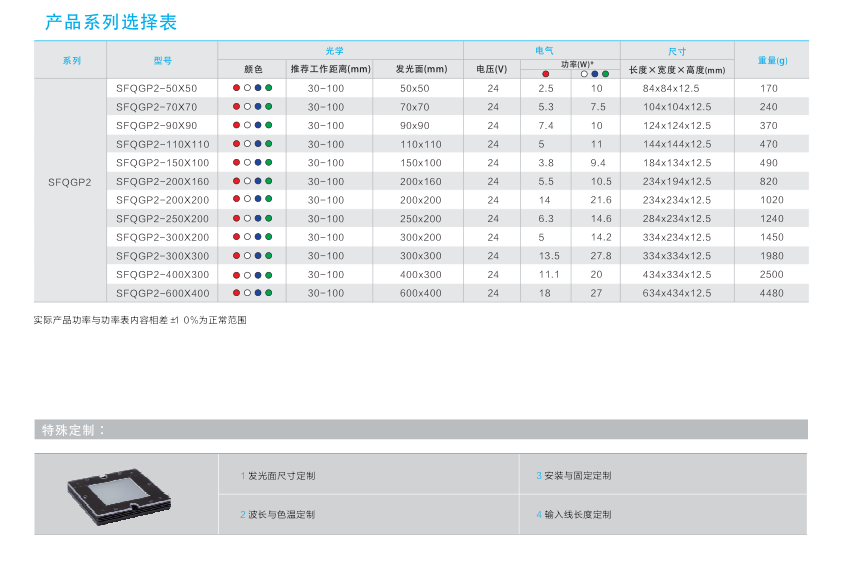Click model SFQGP2-50X50
This screenshot has width=846, height=563.
pos(156,88)
